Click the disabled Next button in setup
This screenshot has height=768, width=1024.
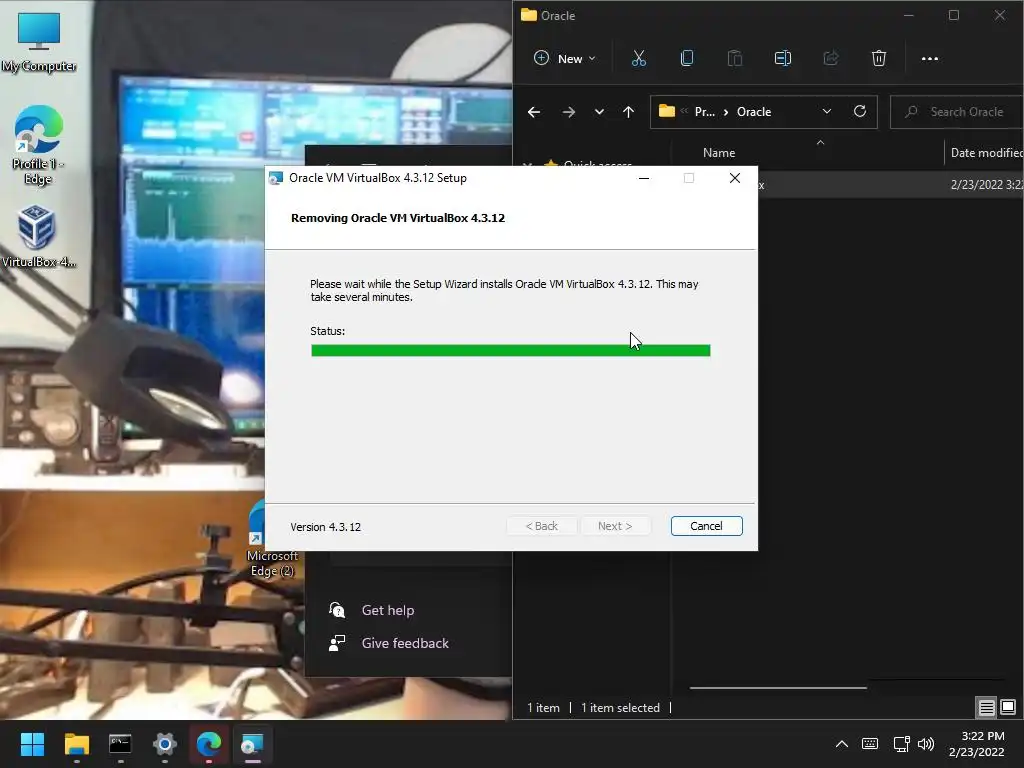[615, 526]
